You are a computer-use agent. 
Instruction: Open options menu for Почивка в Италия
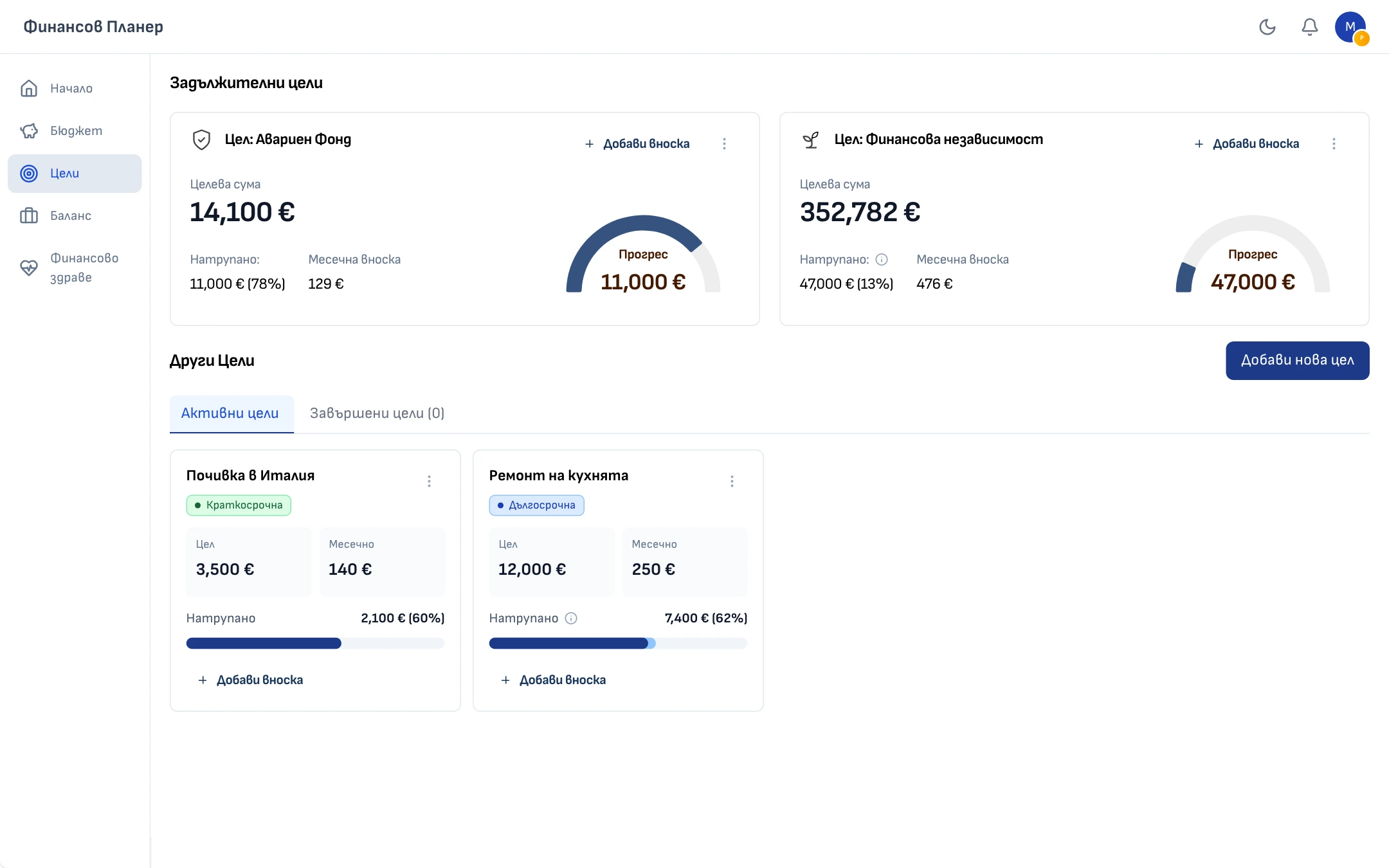point(429,481)
